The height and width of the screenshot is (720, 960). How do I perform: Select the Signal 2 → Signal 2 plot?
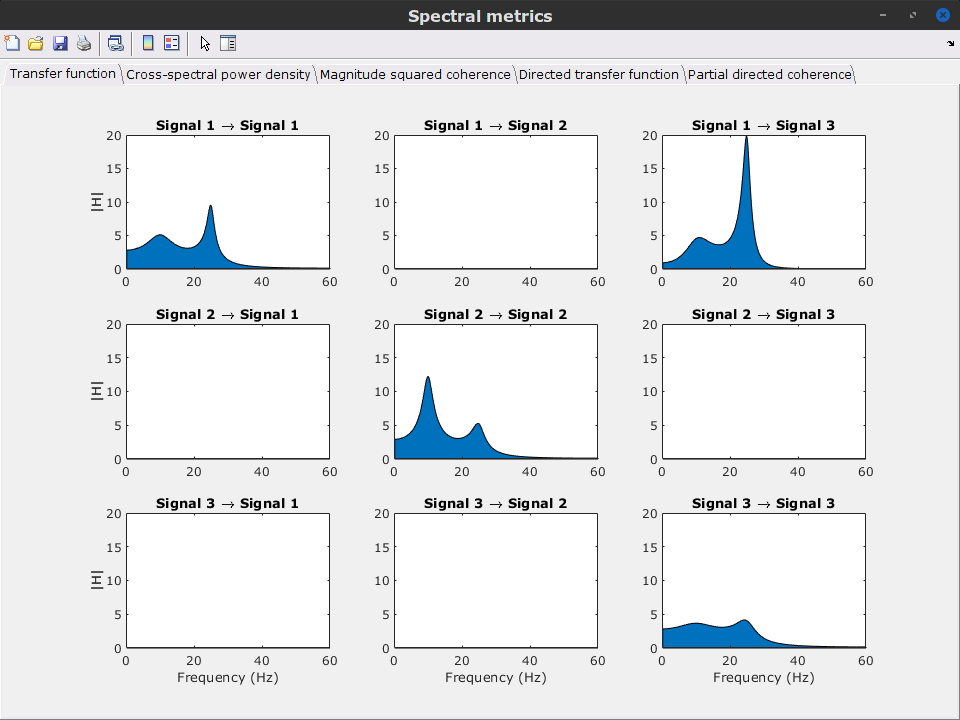click(495, 391)
